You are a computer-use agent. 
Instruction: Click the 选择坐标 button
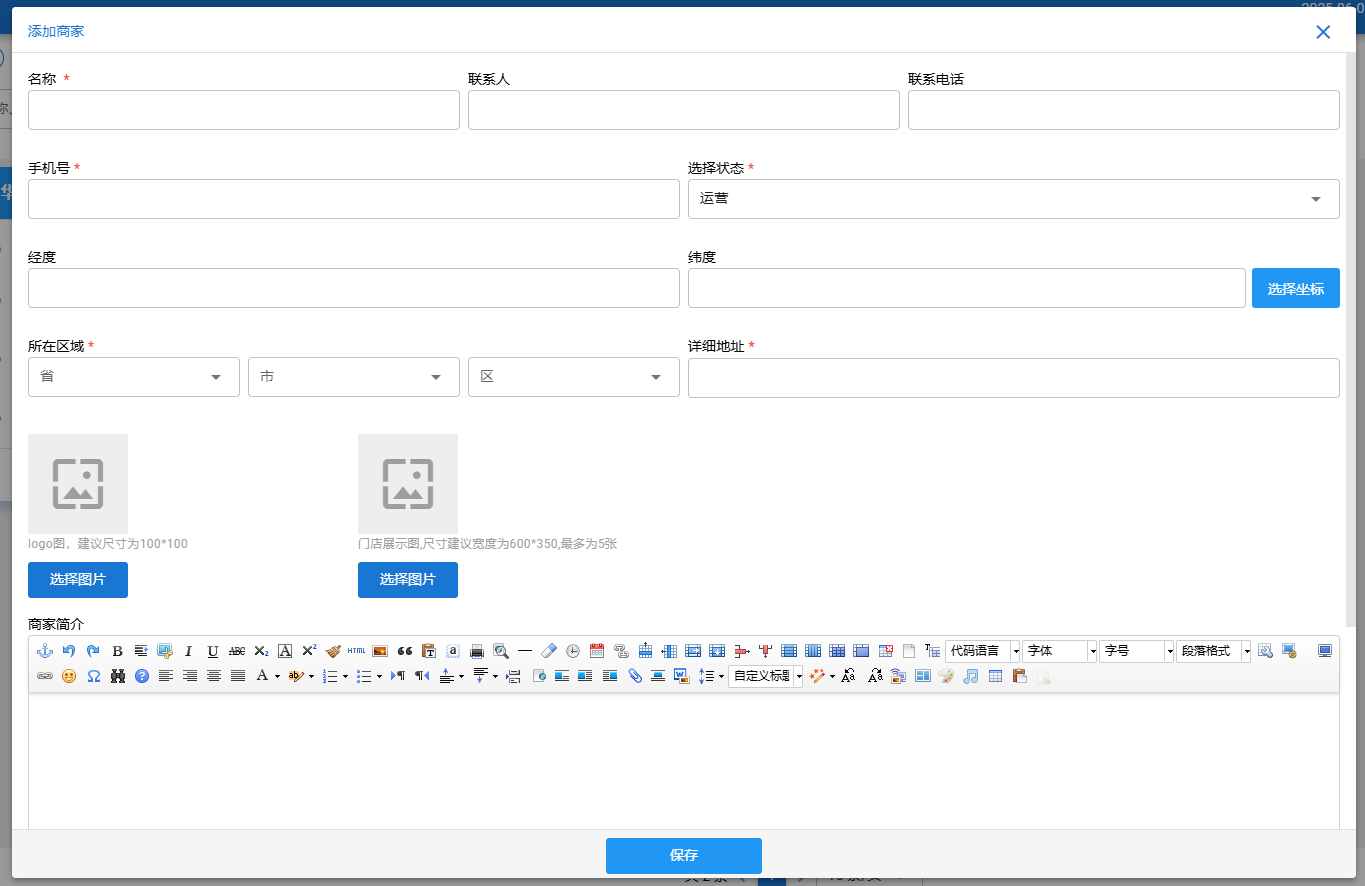1295,288
